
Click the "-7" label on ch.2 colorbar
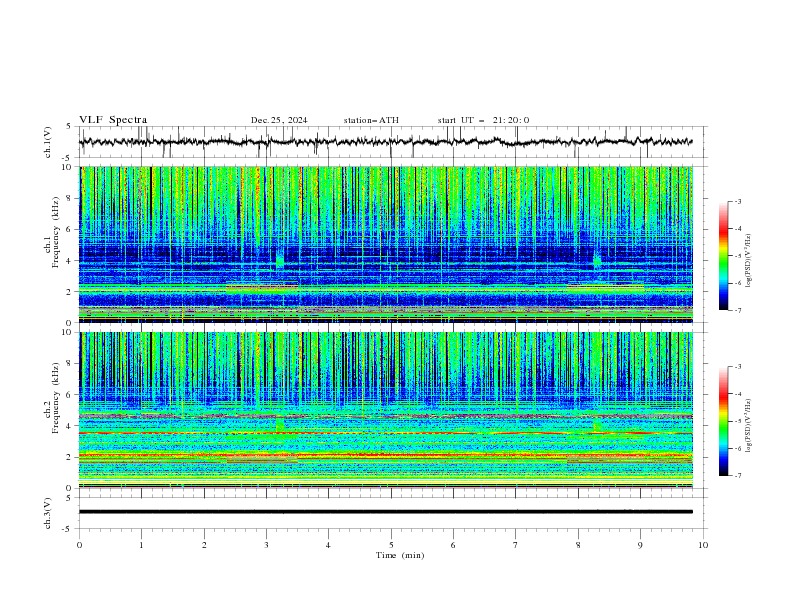point(737,476)
